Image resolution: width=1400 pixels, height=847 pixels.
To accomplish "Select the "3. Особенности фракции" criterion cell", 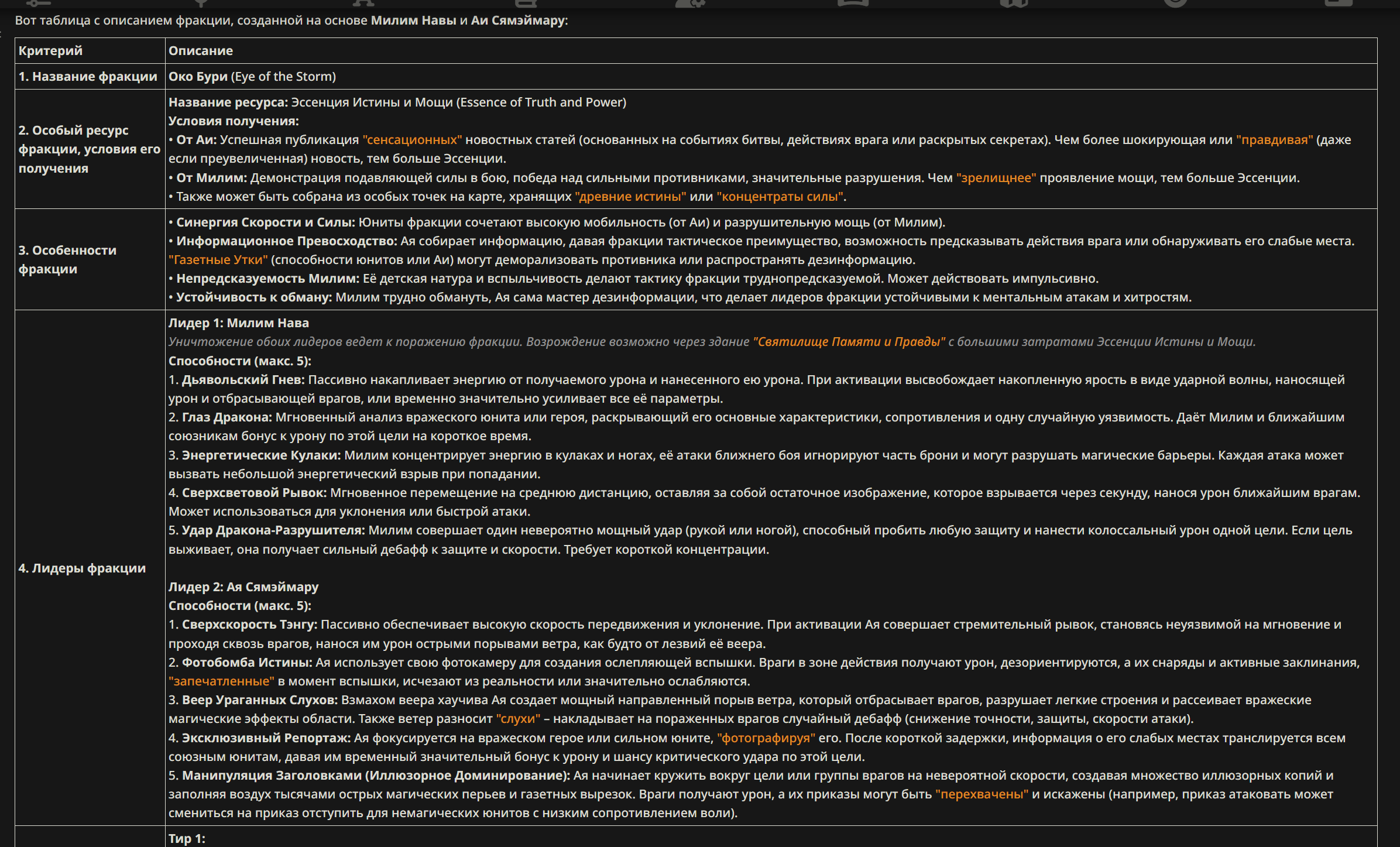I will pyautogui.click(x=90, y=260).
